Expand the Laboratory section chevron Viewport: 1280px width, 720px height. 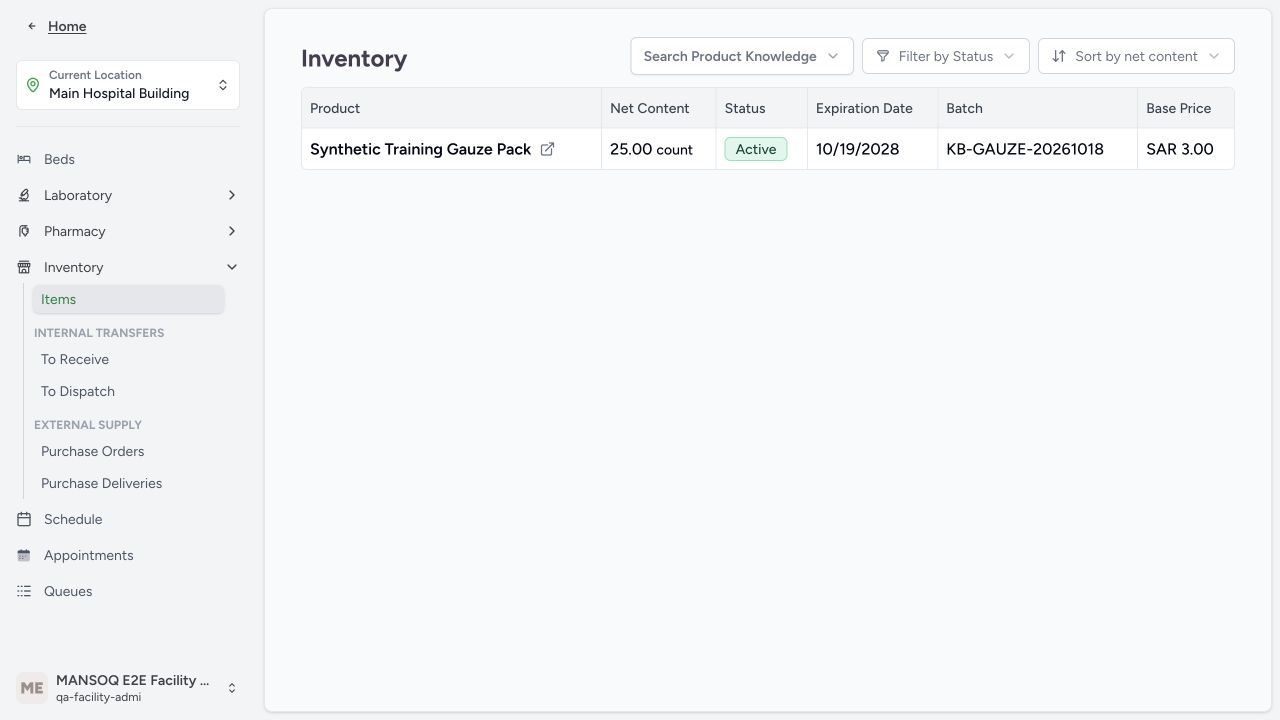click(232, 195)
